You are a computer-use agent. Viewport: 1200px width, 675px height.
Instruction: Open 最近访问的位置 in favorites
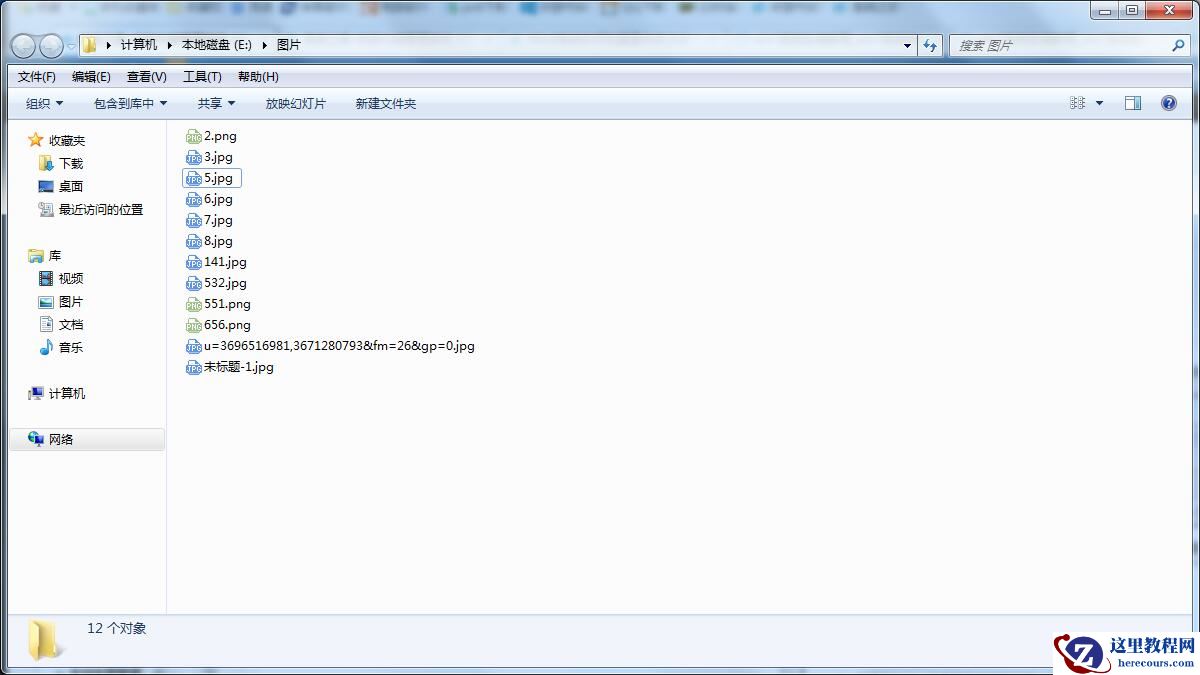[x=89, y=209]
